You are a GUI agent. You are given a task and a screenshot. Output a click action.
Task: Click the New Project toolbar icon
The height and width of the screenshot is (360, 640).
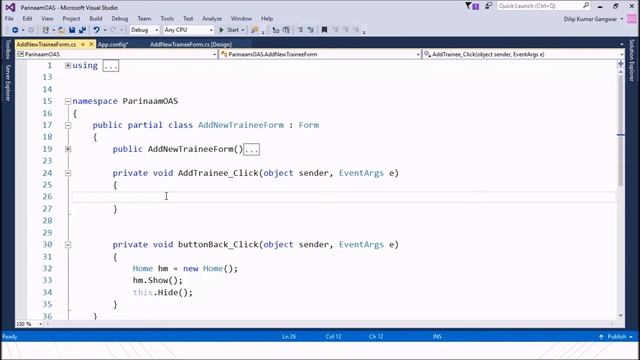[46, 30]
